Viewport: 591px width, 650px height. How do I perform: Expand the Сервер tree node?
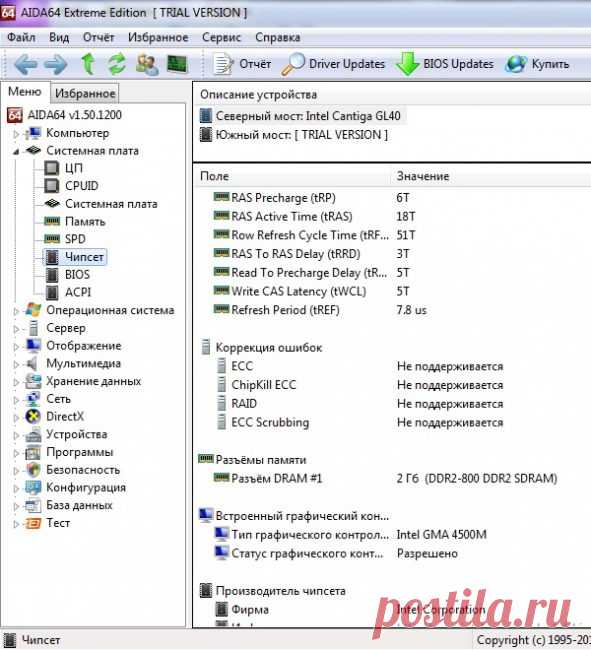[16, 328]
